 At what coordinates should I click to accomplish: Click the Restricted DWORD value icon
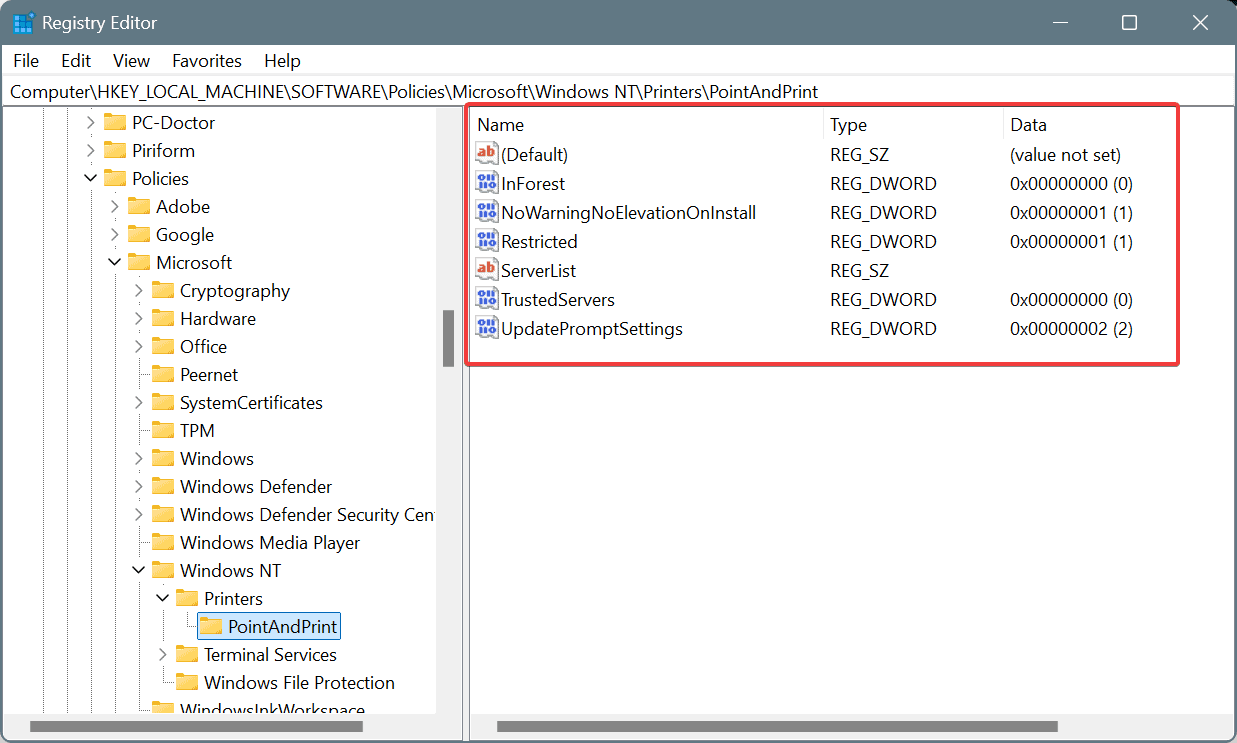[487, 241]
